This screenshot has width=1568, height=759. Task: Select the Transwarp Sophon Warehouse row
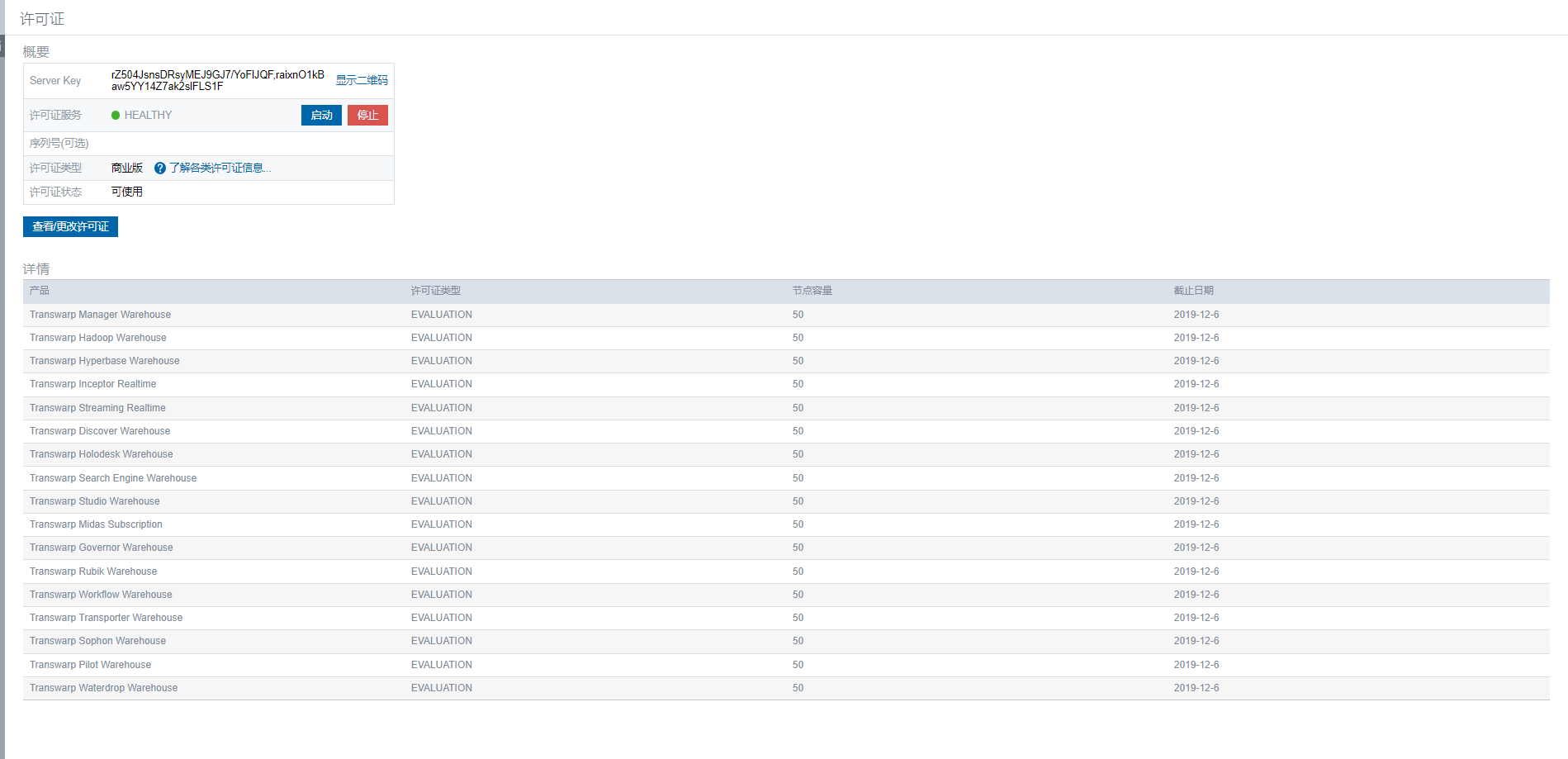coord(97,641)
